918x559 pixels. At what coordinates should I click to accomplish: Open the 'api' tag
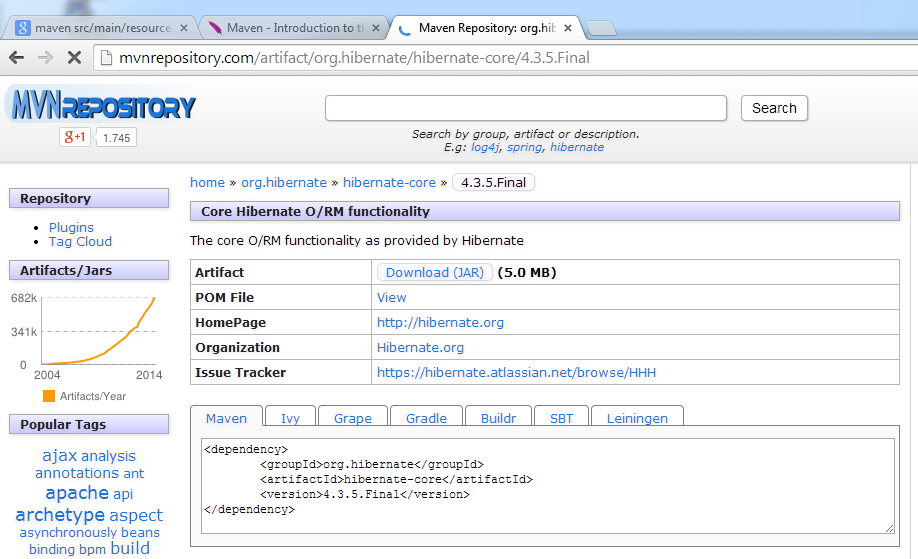click(x=123, y=494)
